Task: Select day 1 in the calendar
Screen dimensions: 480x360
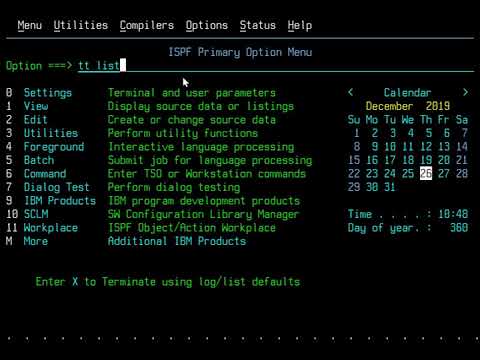Action: pos(357,133)
